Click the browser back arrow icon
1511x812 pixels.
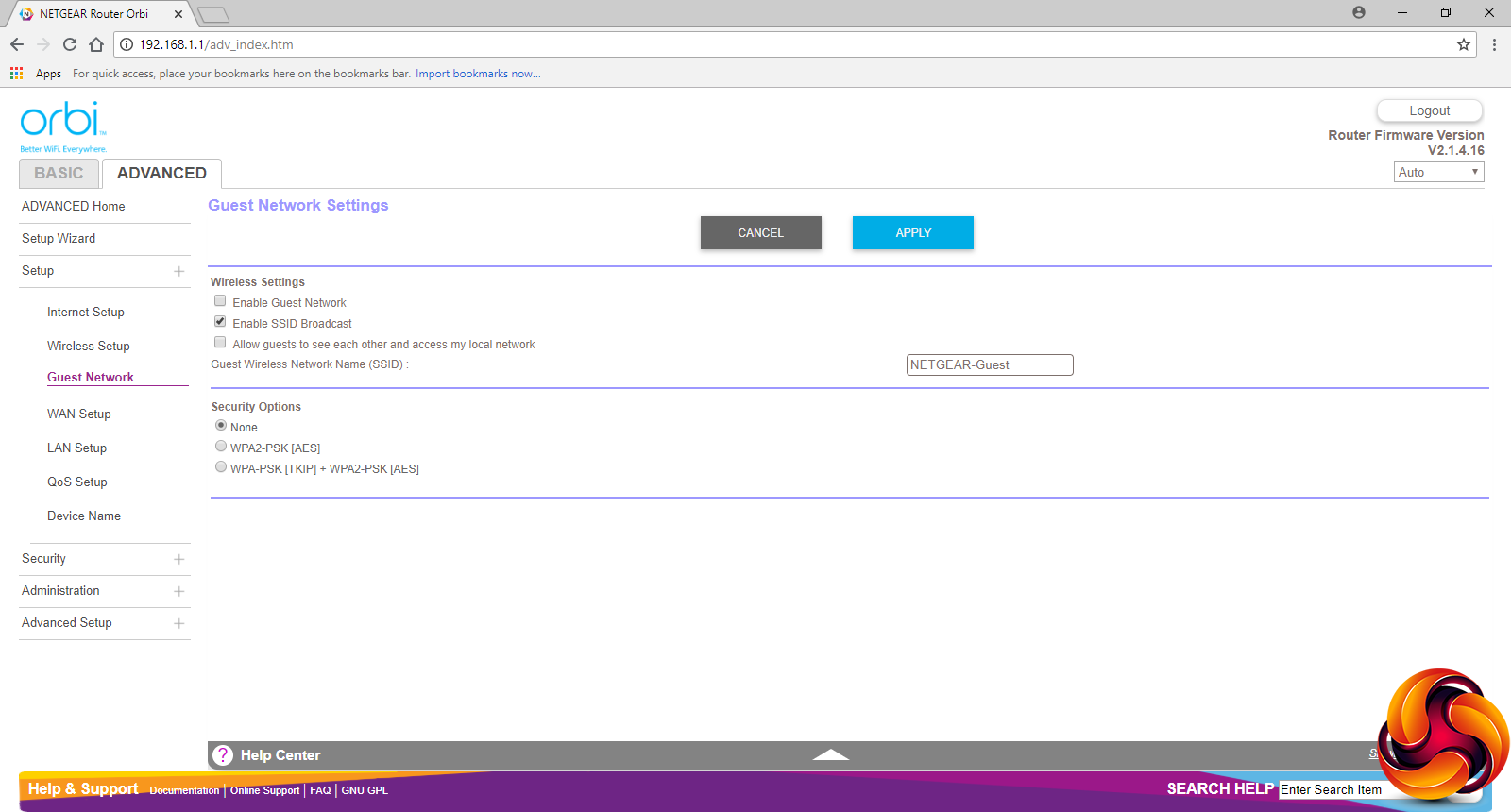(17, 44)
